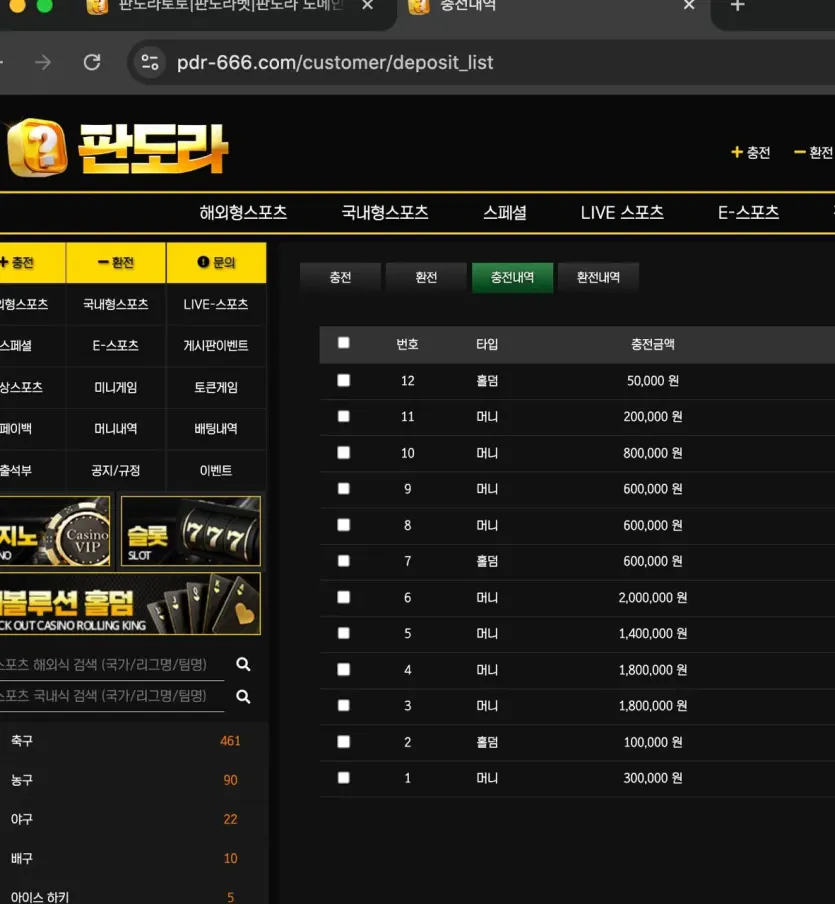
Task: Open 해외형스포츠 in the main menu
Action: (x=243, y=213)
